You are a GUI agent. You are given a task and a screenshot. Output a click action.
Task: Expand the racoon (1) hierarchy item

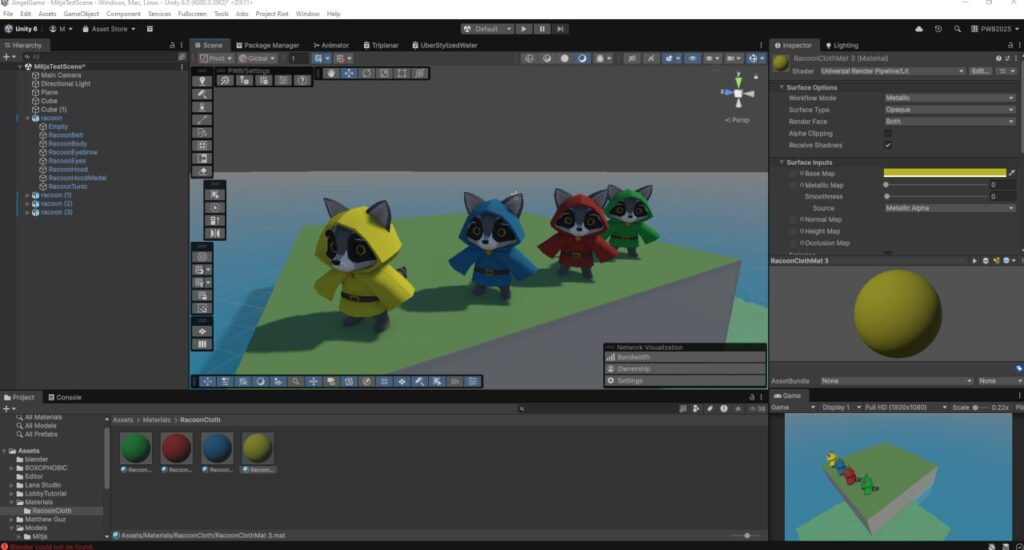click(28, 195)
